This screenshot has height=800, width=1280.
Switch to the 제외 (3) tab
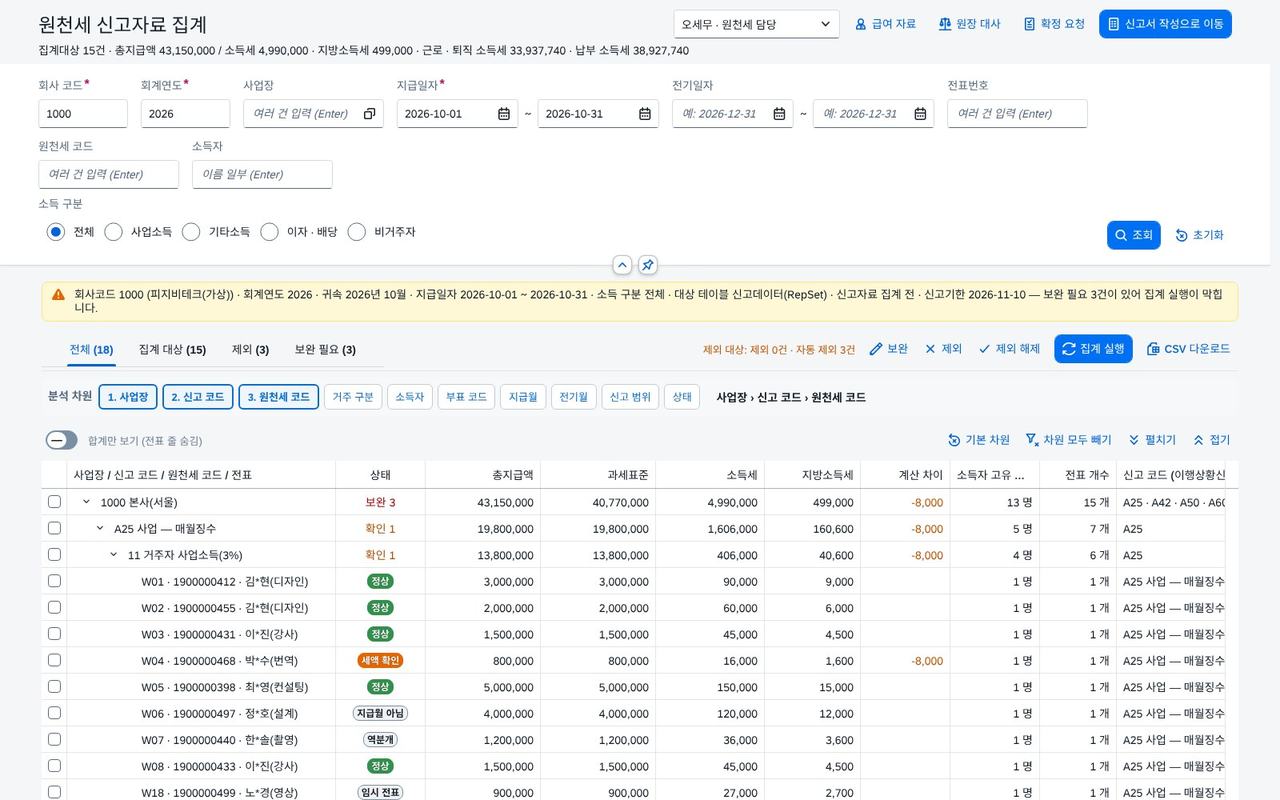(x=250, y=350)
